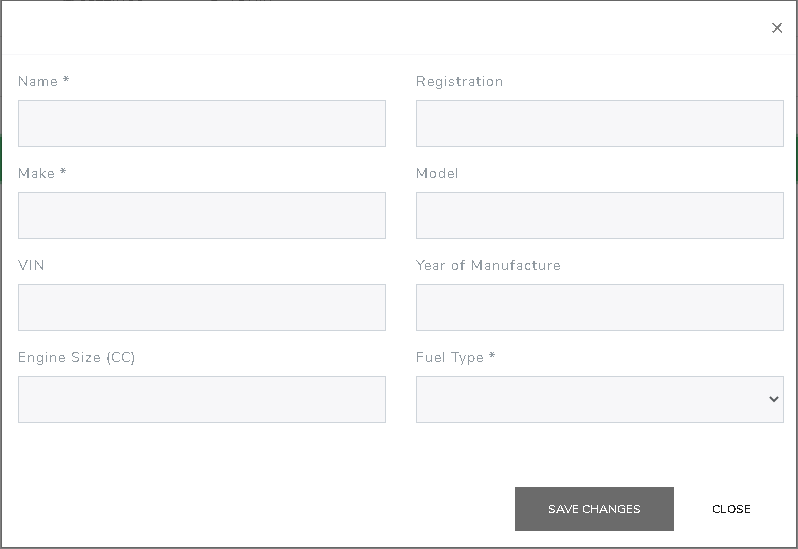
Task: Focus the VIN text box
Action: [202, 308]
